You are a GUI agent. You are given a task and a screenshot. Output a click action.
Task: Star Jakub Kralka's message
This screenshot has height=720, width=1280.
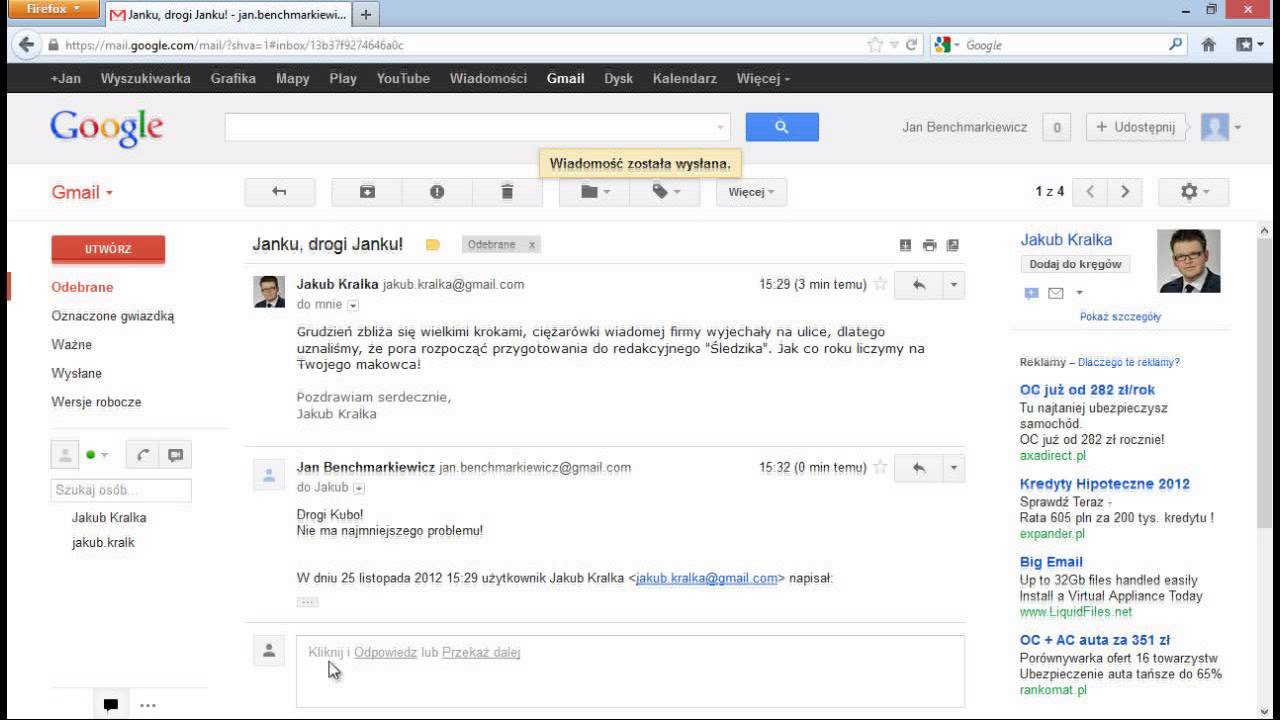tap(880, 284)
